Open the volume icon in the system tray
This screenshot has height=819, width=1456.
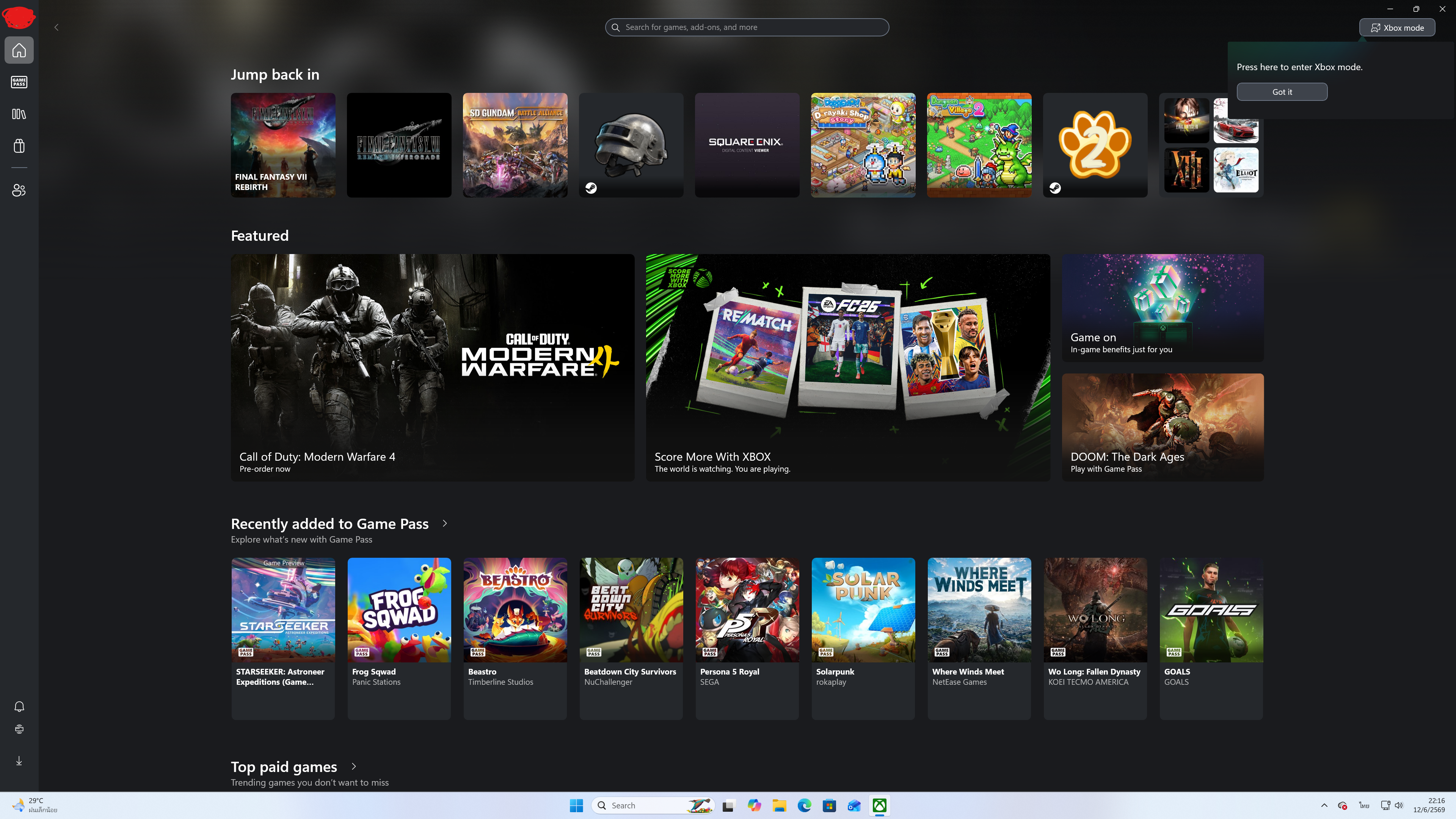click(x=1399, y=805)
